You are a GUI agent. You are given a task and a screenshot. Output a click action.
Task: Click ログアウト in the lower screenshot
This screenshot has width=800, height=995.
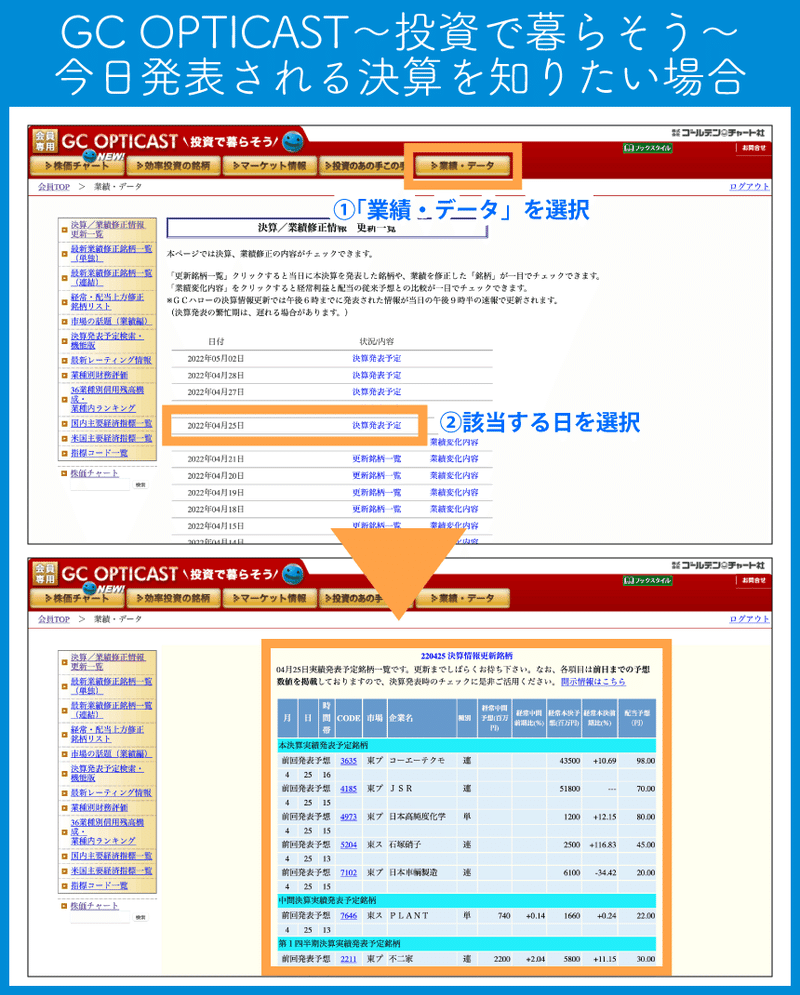749,619
